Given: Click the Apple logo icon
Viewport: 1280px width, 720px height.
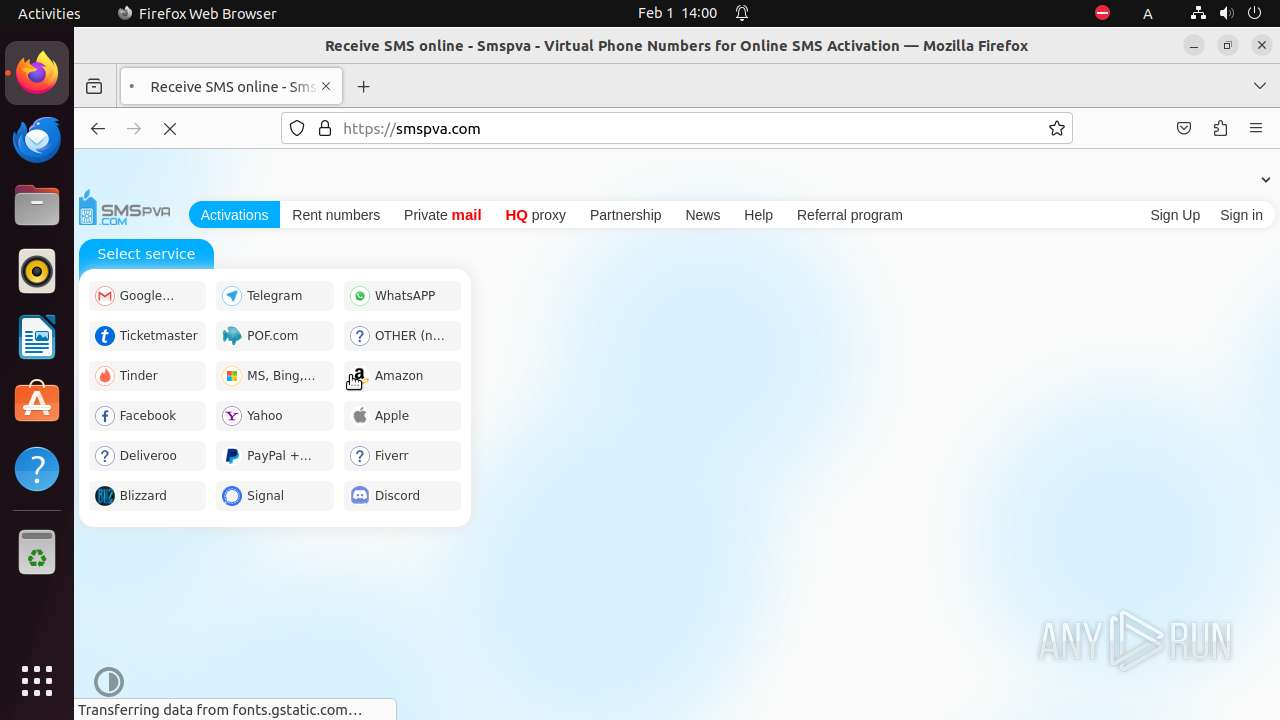Looking at the screenshot, I should coord(360,416).
